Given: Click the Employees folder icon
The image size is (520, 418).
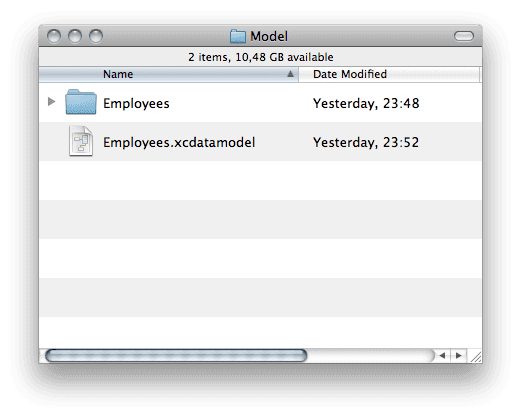Looking at the screenshot, I should coord(81,102).
